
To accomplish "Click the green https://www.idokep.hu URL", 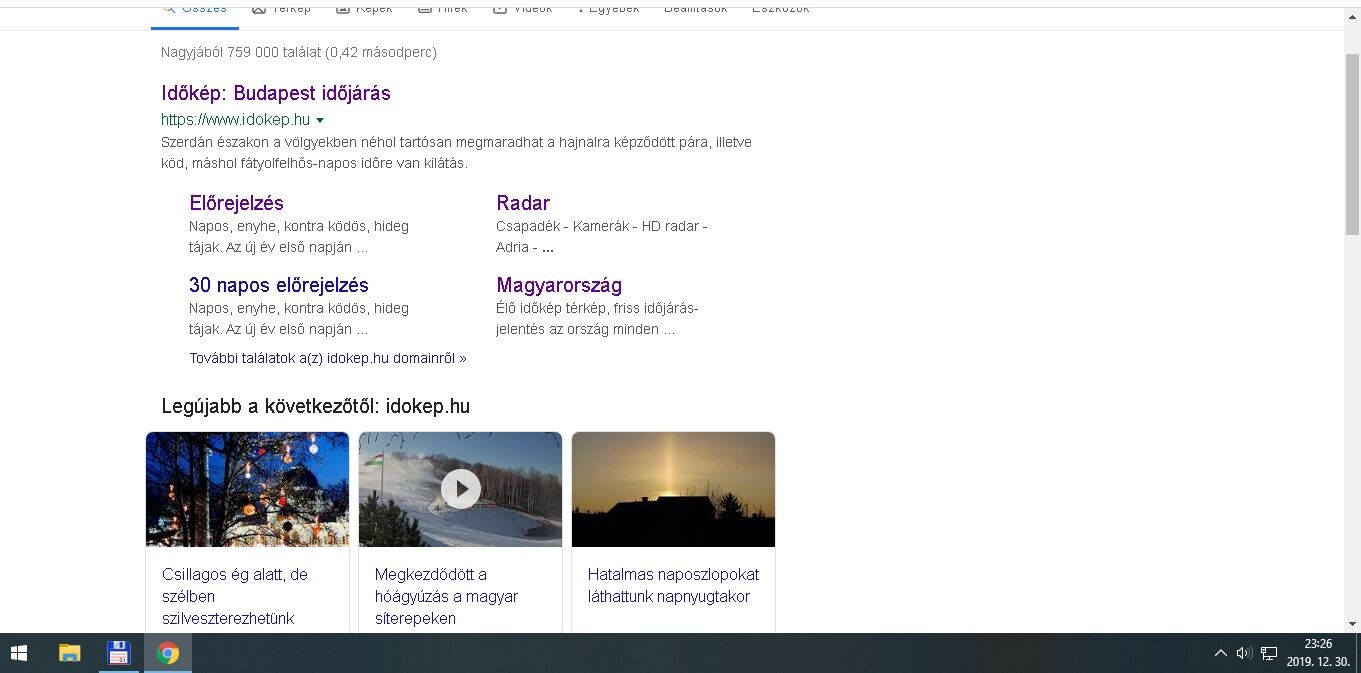I will point(236,120).
